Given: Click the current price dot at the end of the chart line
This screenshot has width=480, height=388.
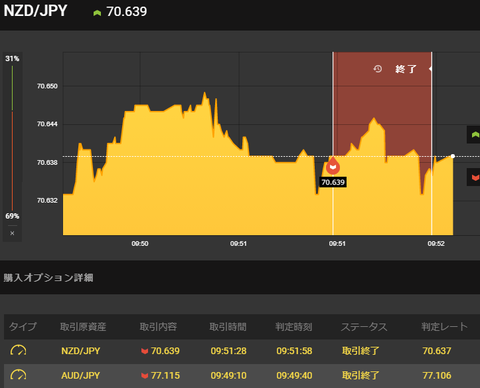Looking at the screenshot, I should [453, 156].
